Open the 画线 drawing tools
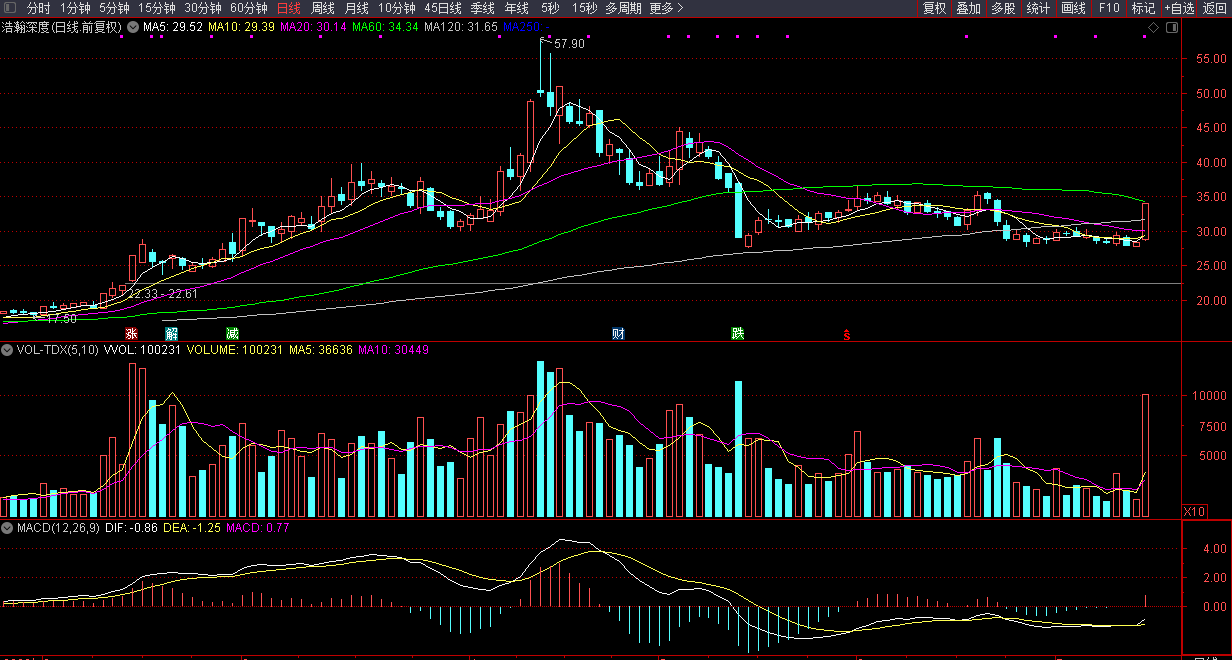This screenshot has height=660, width=1232. [1073, 8]
